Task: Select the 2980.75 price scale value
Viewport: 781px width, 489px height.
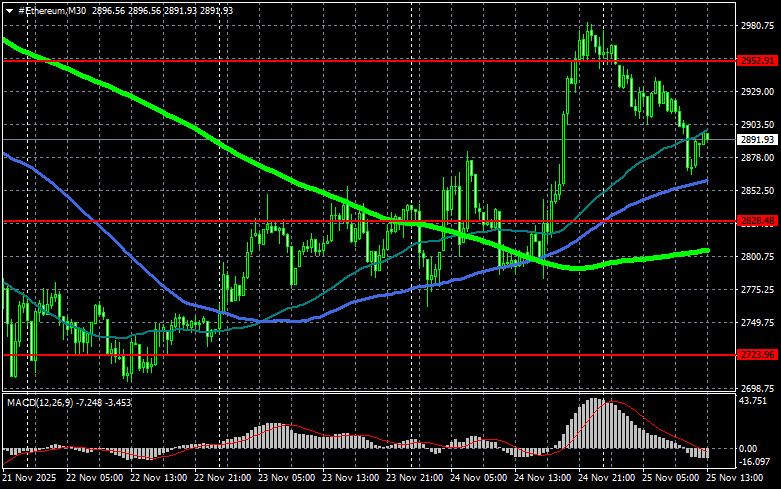Action: coord(758,26)
